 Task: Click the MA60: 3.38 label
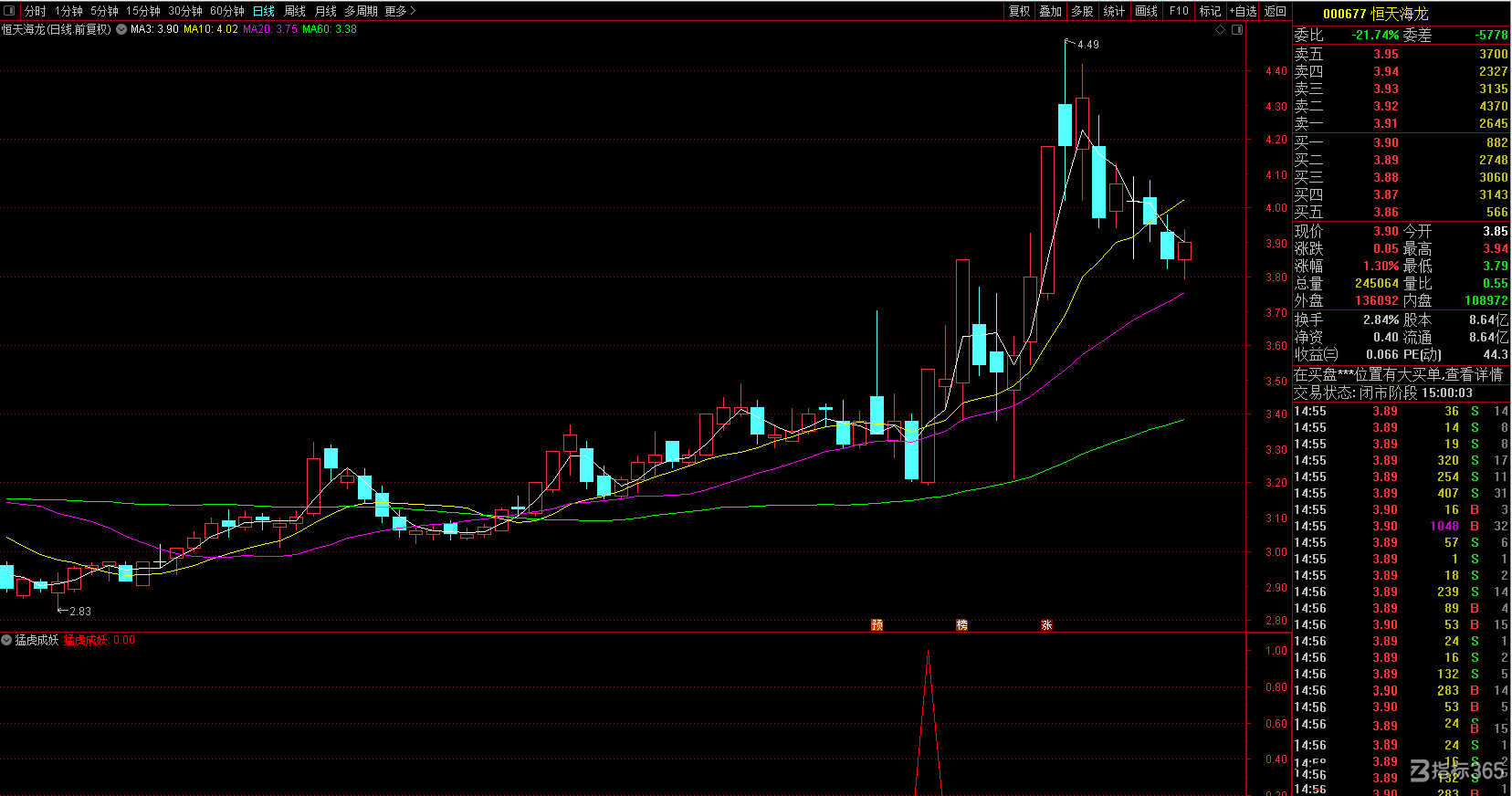(330, 29)
